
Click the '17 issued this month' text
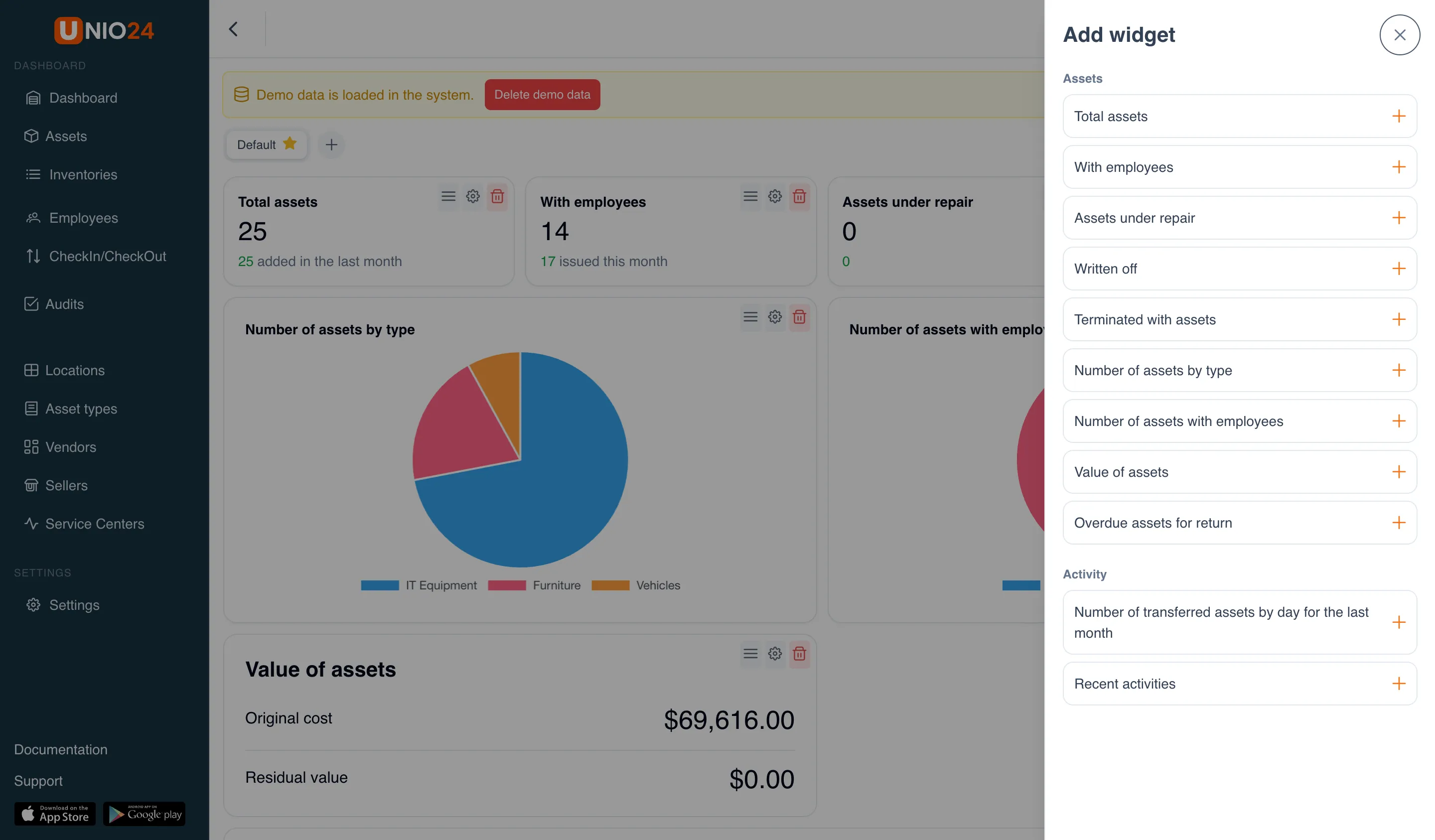pos(603,262)
